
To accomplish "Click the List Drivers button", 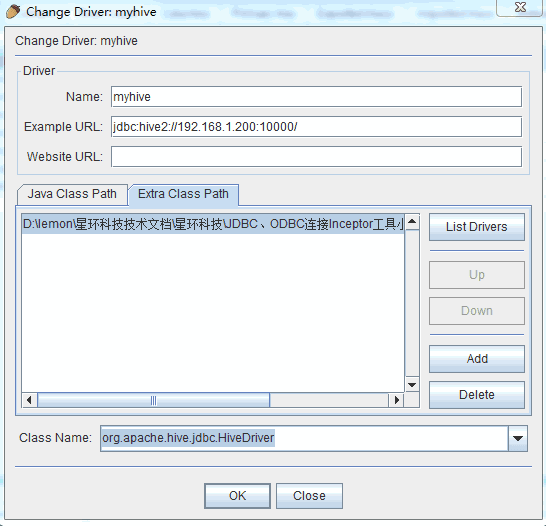I will [x=477, y=227].
